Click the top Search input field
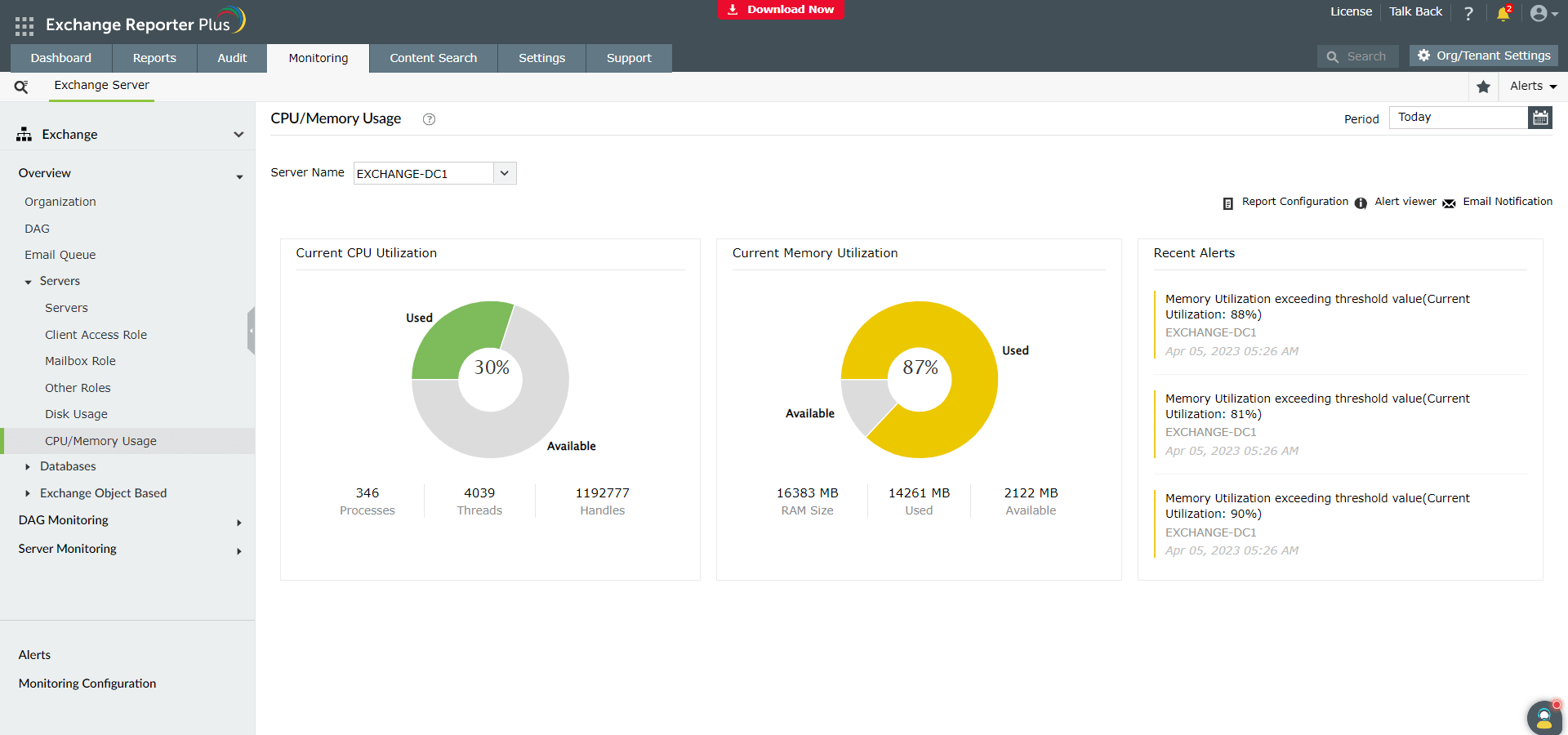Viewport: 1568px width, 735px height. (1358, 56)
